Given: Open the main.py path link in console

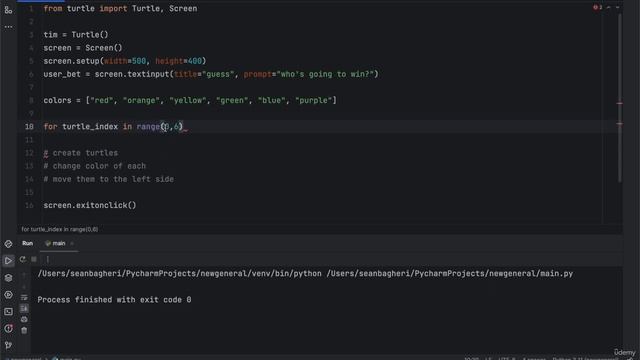Looking at the screenshot, I should (x=449, y=273).
